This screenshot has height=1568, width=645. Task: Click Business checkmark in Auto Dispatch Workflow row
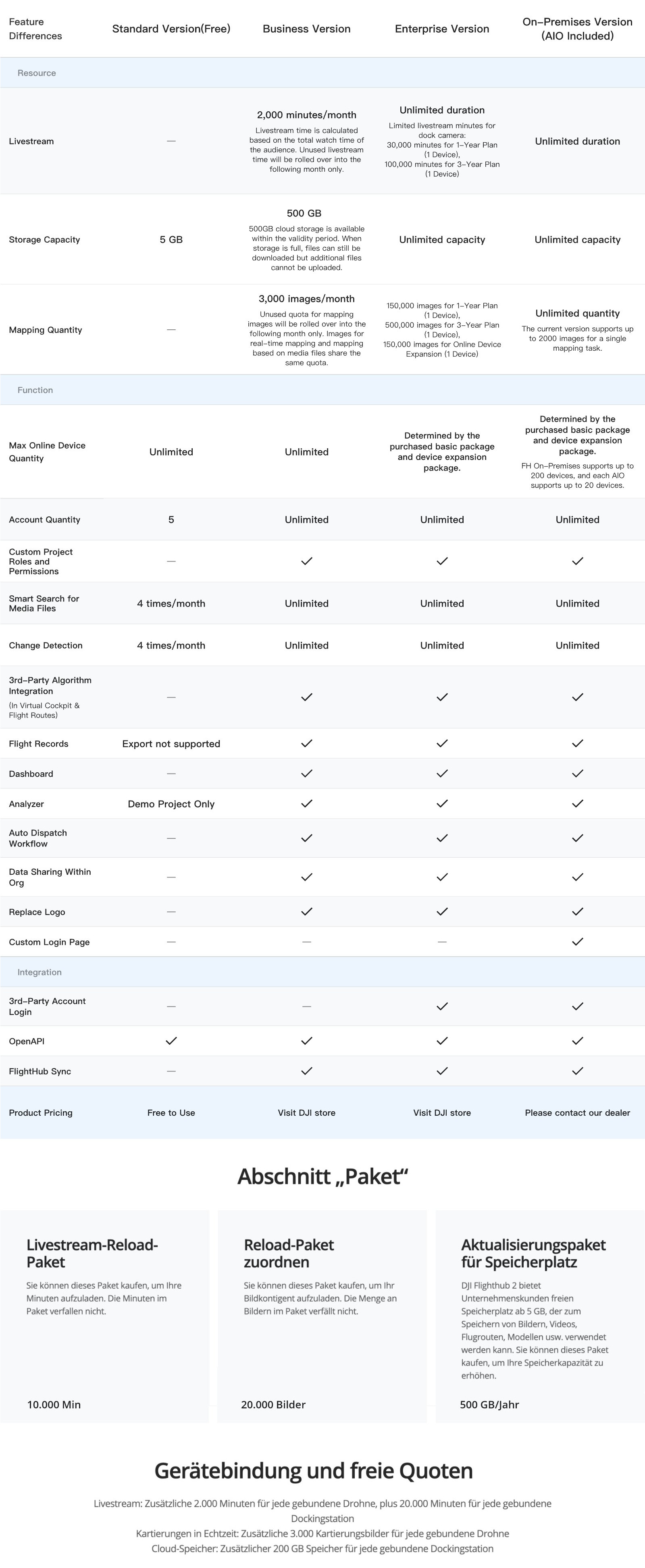[x=307, y=838]
